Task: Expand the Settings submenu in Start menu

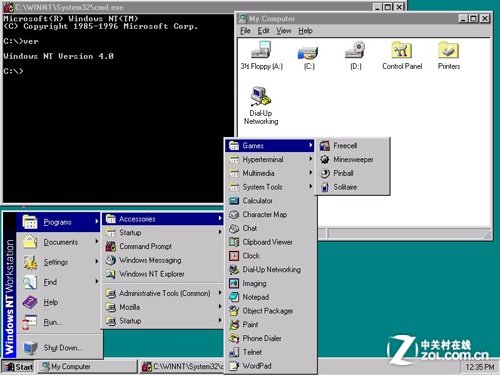Action: coord(59,262)
